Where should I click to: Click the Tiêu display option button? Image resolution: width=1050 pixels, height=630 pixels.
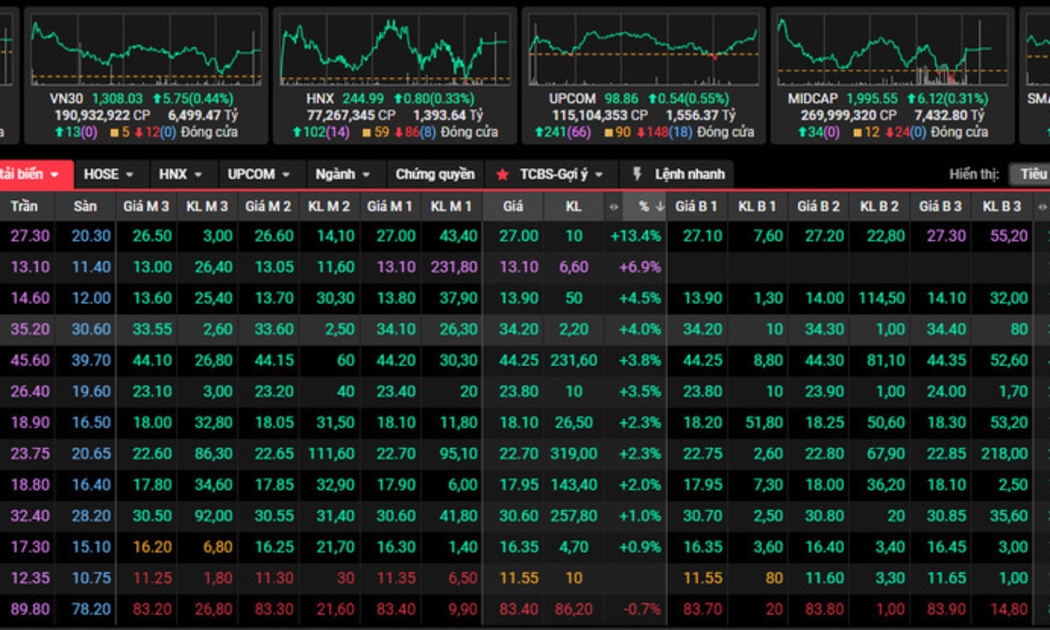(x=1030, y=174)
